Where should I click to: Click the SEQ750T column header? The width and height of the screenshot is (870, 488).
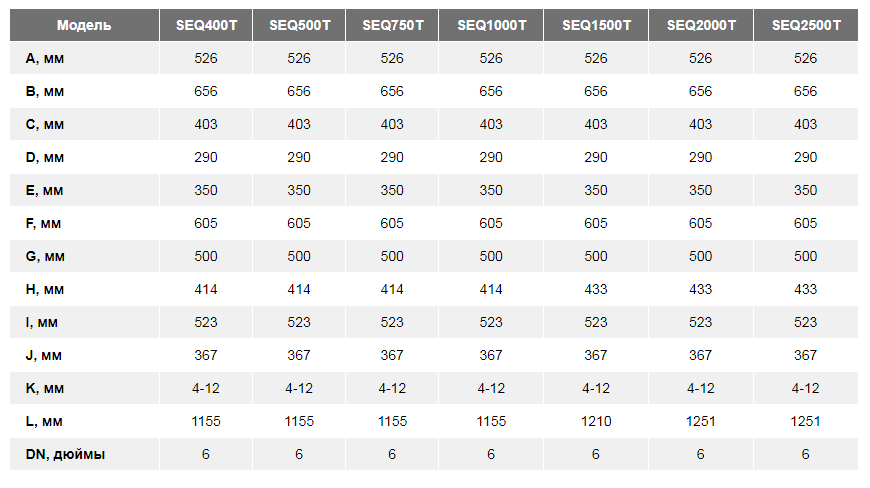tap(392, 25)
